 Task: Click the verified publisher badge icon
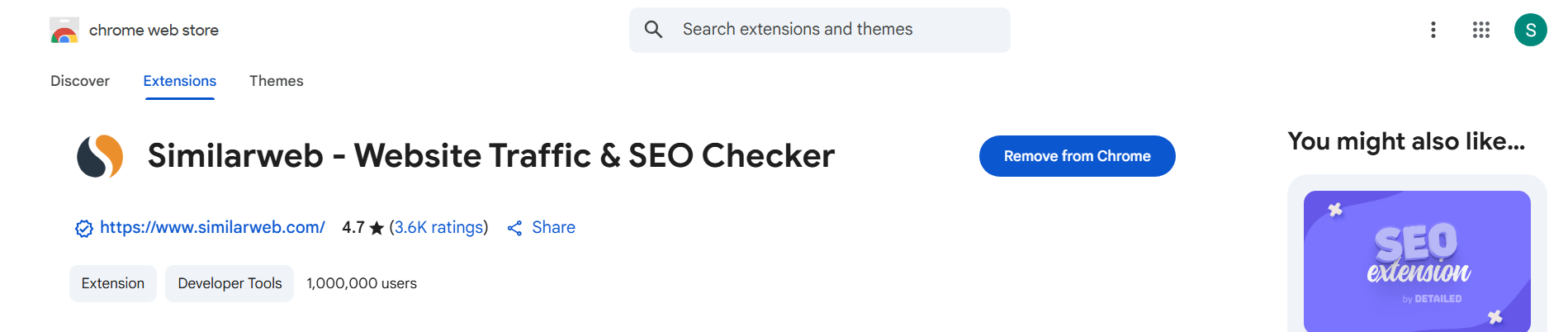[84, 229]
